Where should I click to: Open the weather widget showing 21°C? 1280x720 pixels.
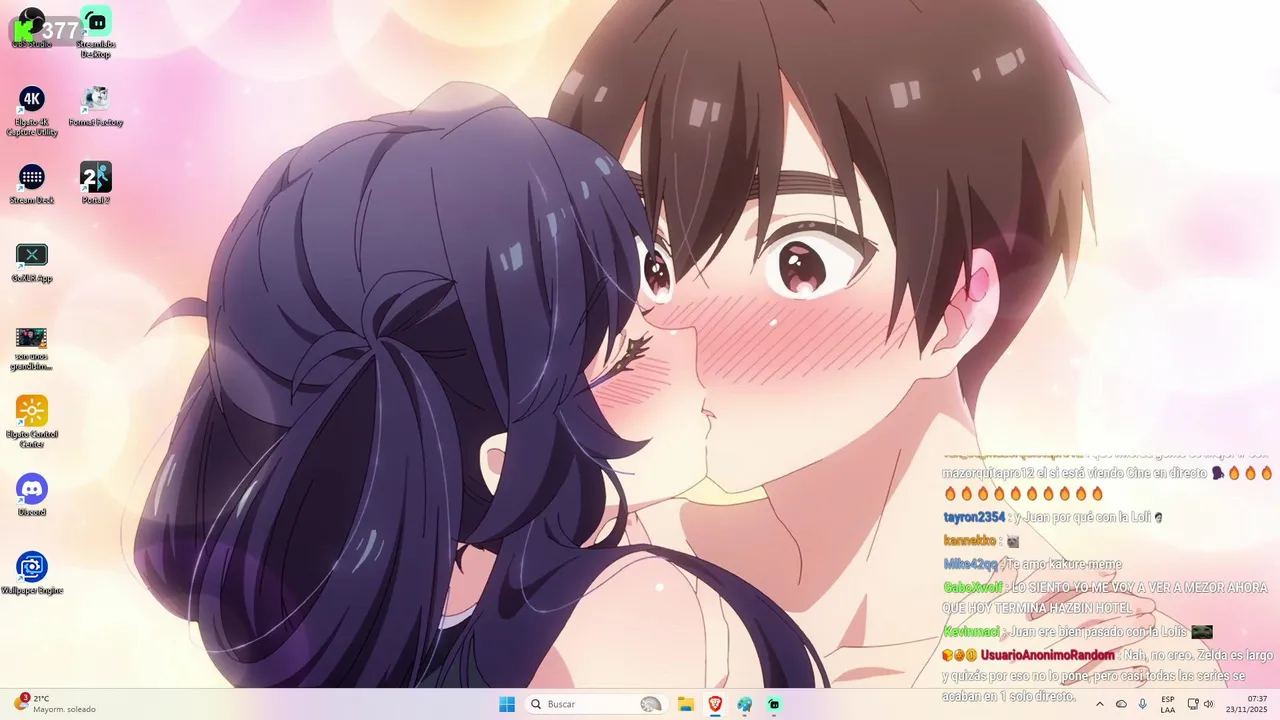(55, 704)
